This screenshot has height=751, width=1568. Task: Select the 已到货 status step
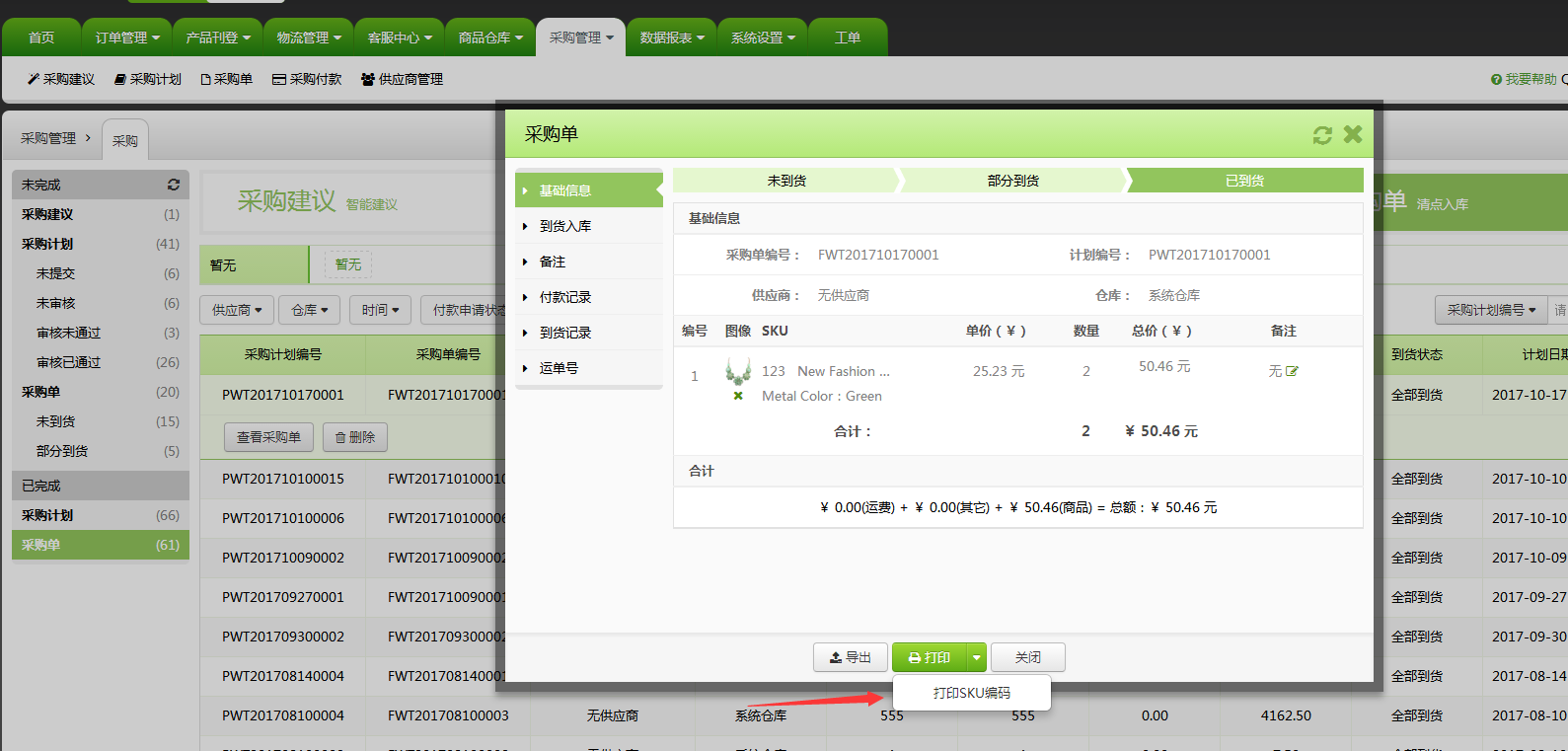1245,181
